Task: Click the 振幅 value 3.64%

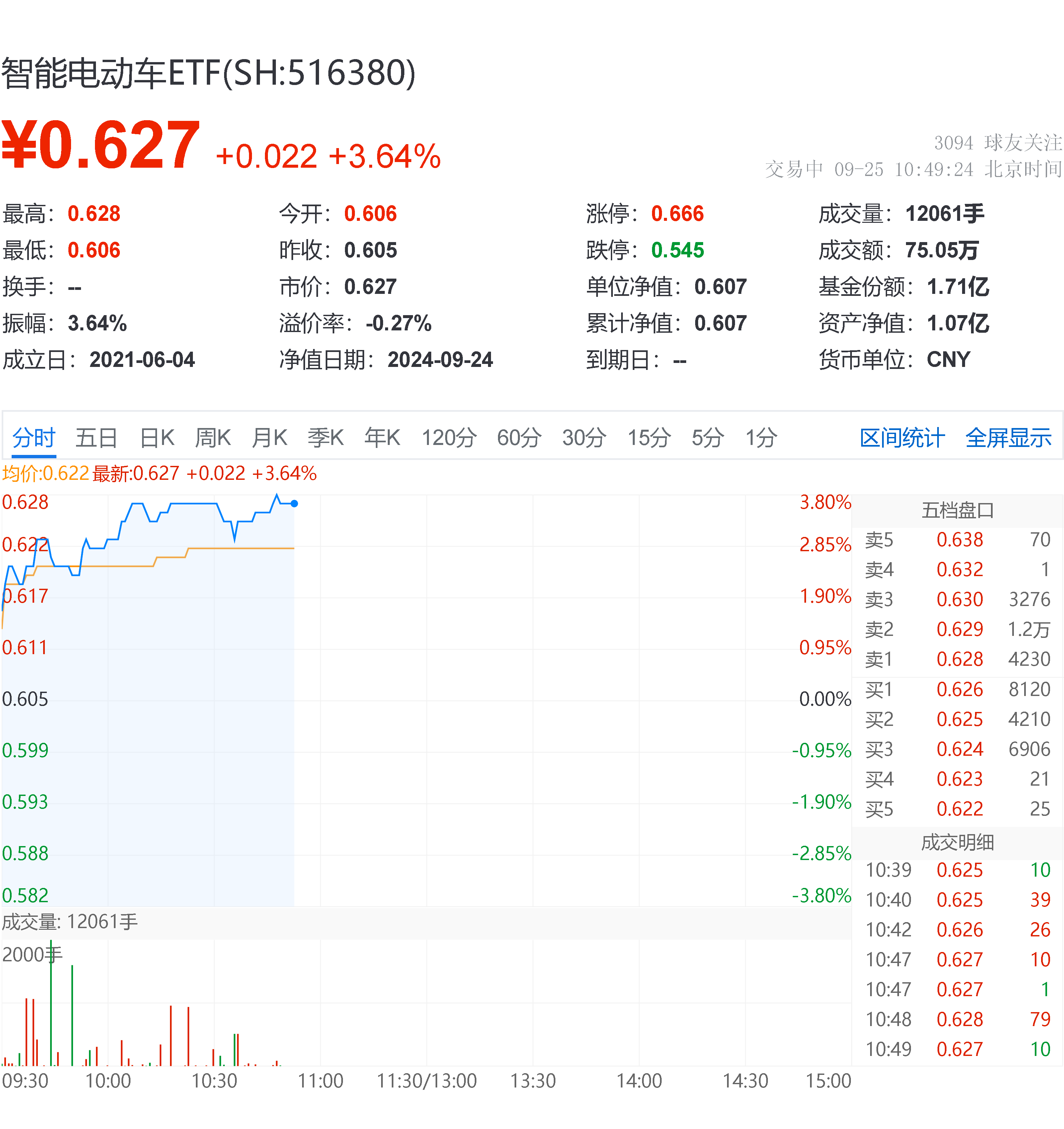Action: coord(97,323)
